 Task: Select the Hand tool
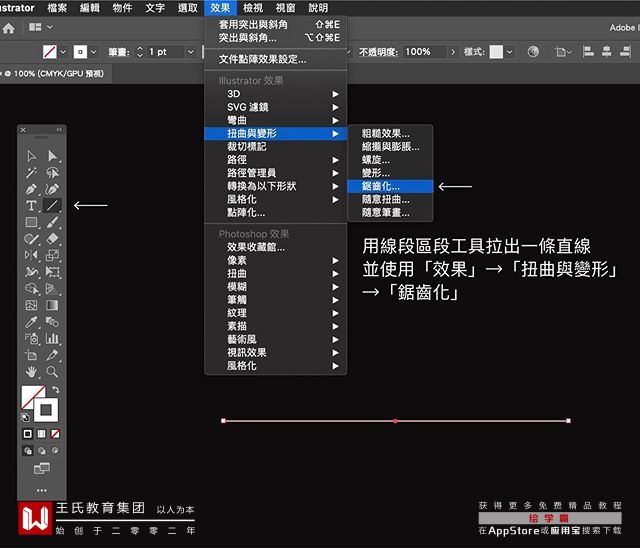pyautogui.click(x=31, y=372)
